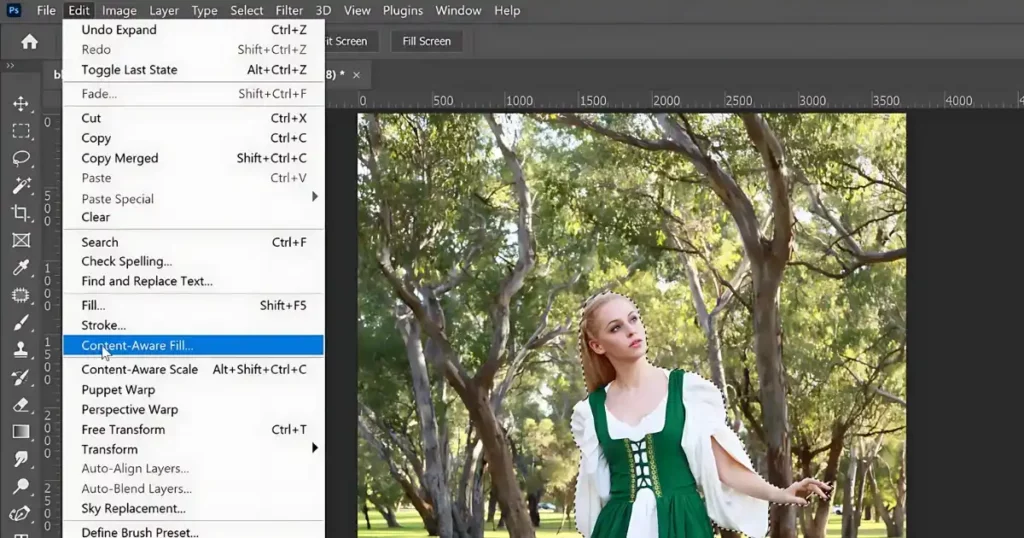The width and height of the screenshot is (1024, 538).
Task: Choose Search in Edit menu
Action: coord(193,242)
